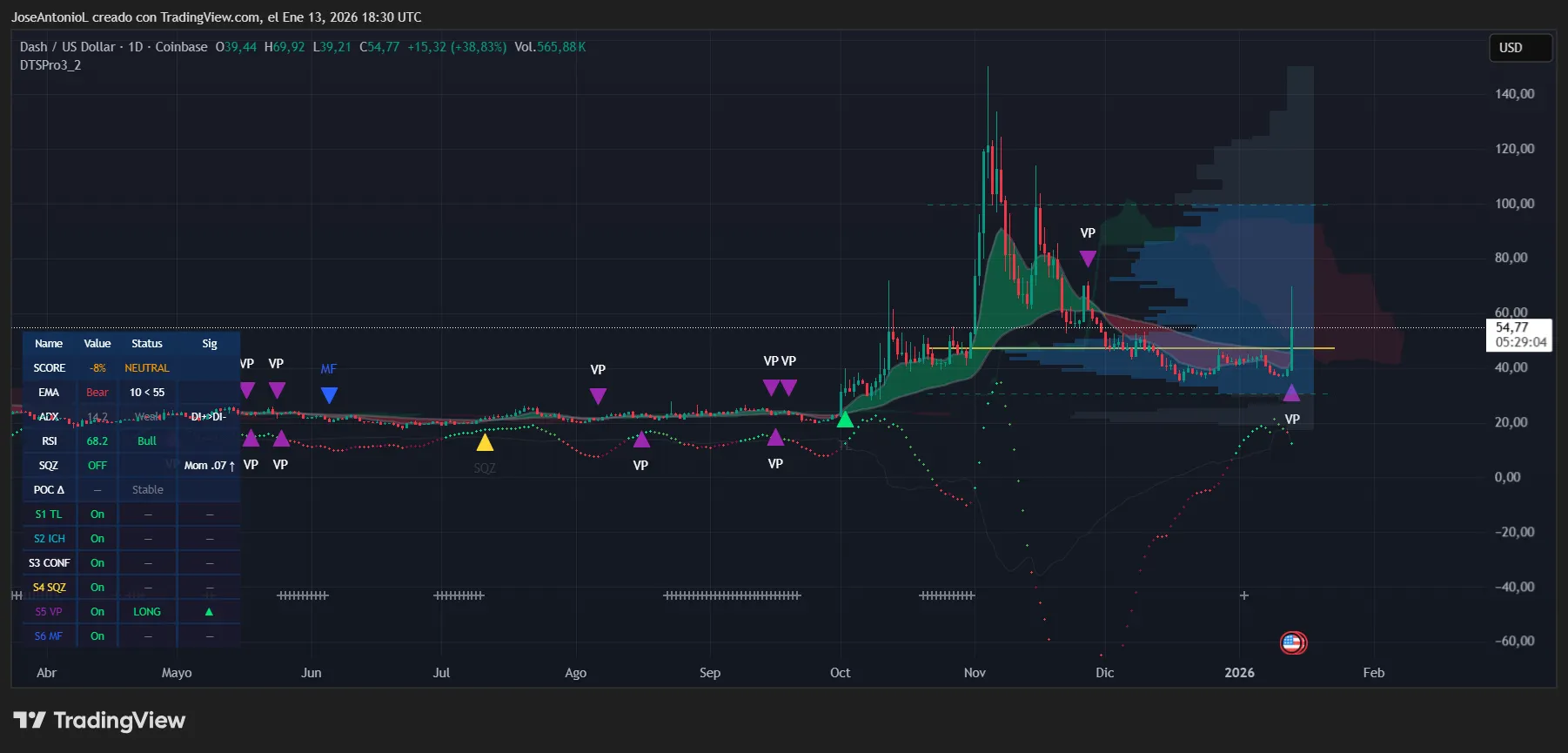Screen dimensions: 1568x753
Task: Click the LONG status in S5 VP row
Action: pyautogui.click(x=147, y=612)
